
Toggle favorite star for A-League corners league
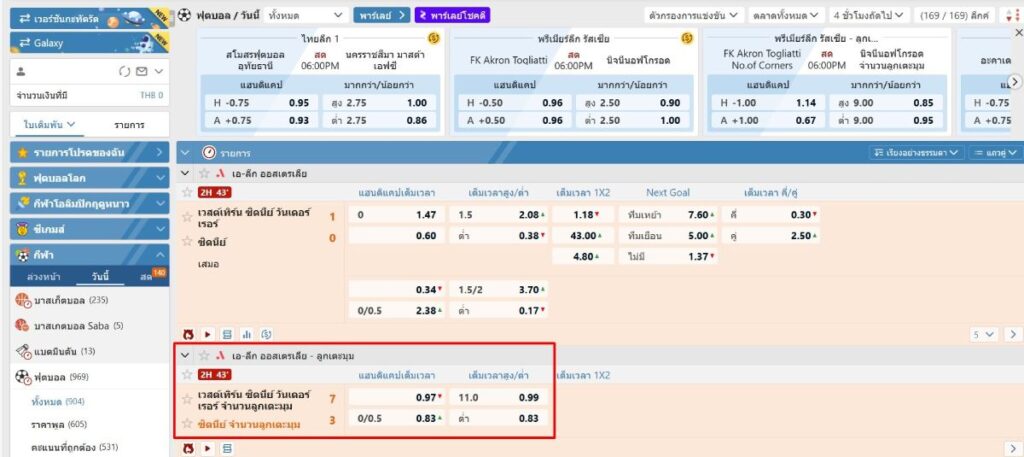click(203, 355)
